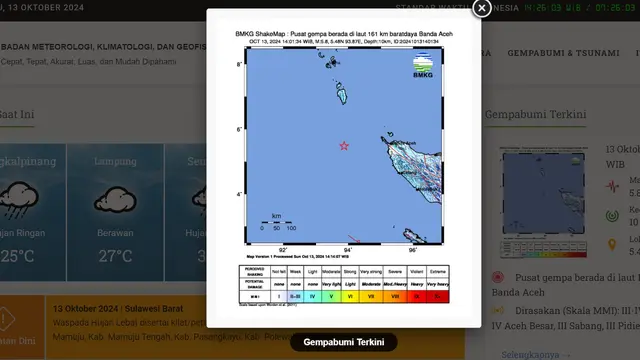Click the Map Version 1 Processed footnote

pos(298,257)
